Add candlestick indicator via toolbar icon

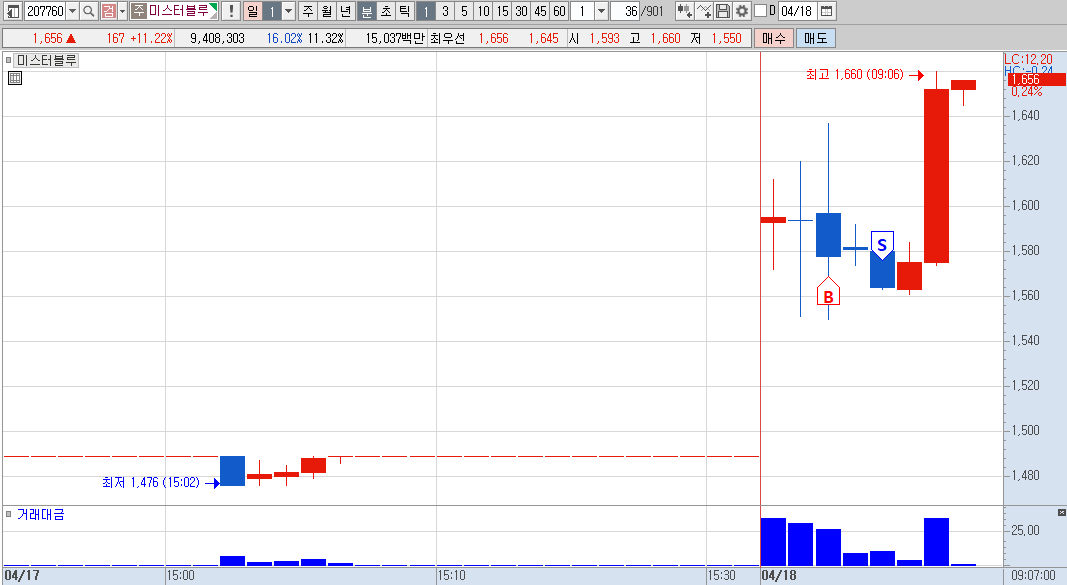685,11
